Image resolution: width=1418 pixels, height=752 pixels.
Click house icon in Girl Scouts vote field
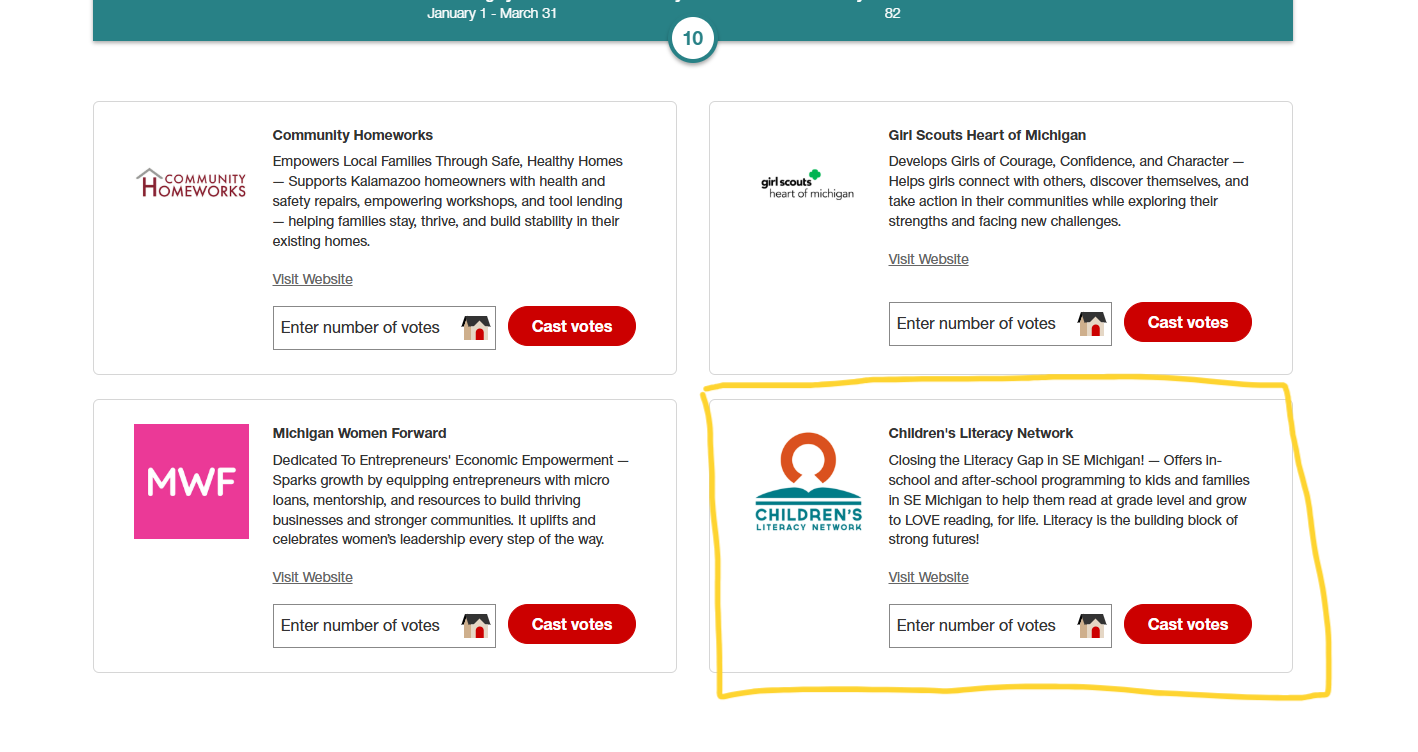(1092, 323)
